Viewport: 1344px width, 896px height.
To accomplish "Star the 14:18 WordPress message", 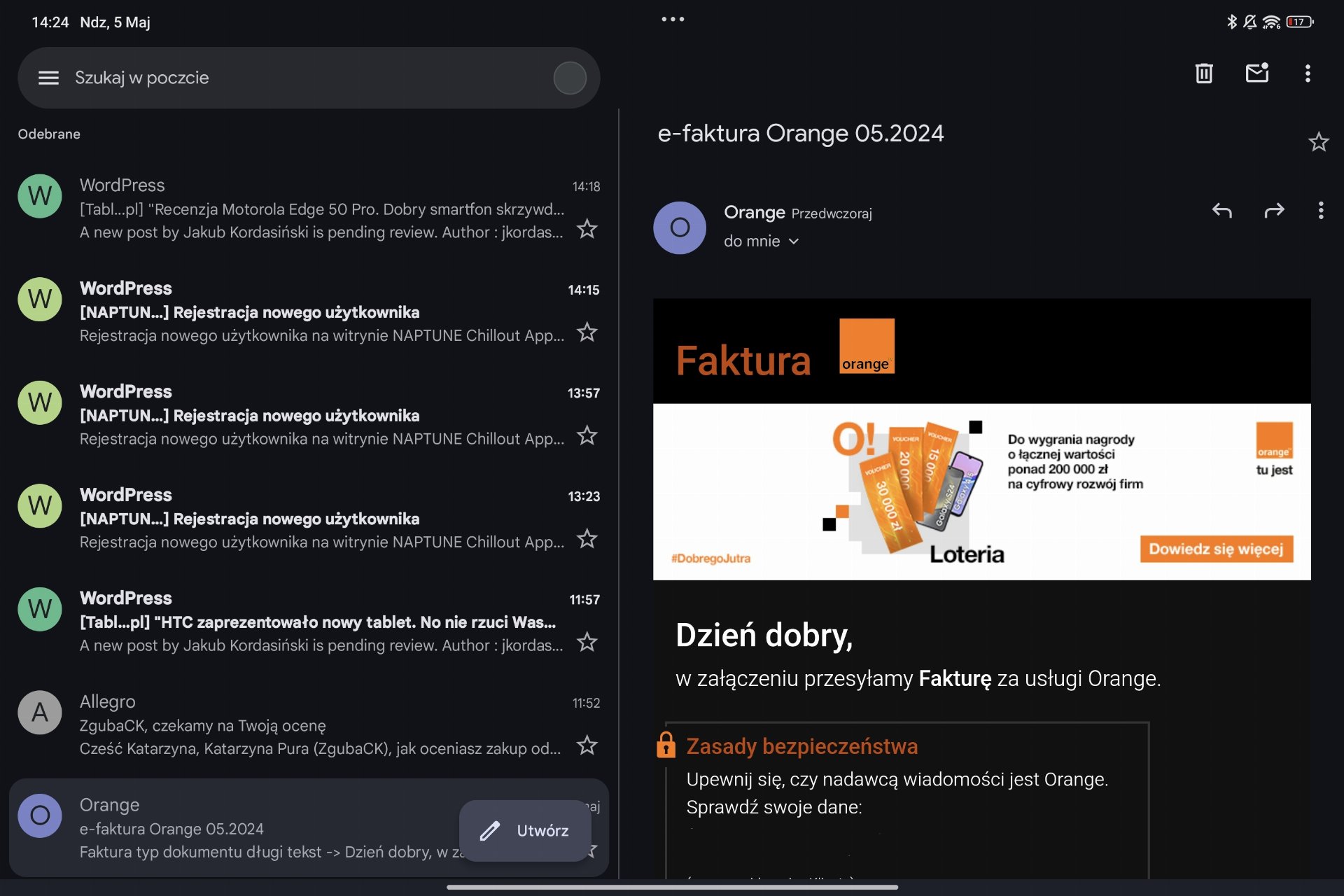I will (x=587, y=229).
